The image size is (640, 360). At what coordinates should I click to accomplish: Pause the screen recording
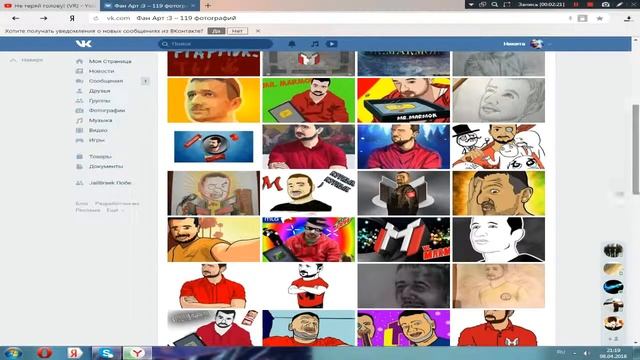pos(576,4)
